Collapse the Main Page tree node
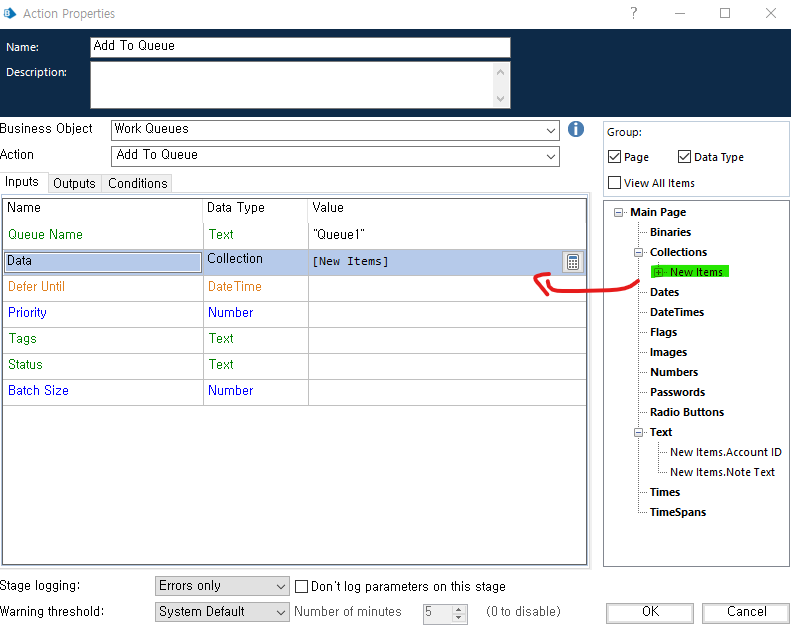This screenshot has width=791, height=627. click(x=618, y=212)
